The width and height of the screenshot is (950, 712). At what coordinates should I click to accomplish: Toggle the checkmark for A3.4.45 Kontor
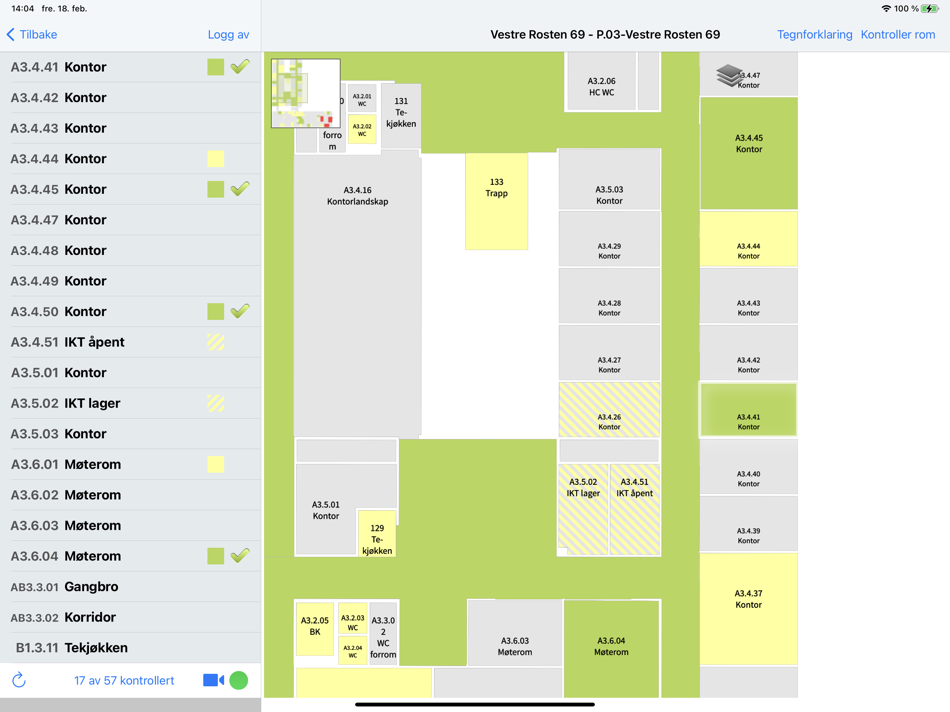click(x=240, y=189)
